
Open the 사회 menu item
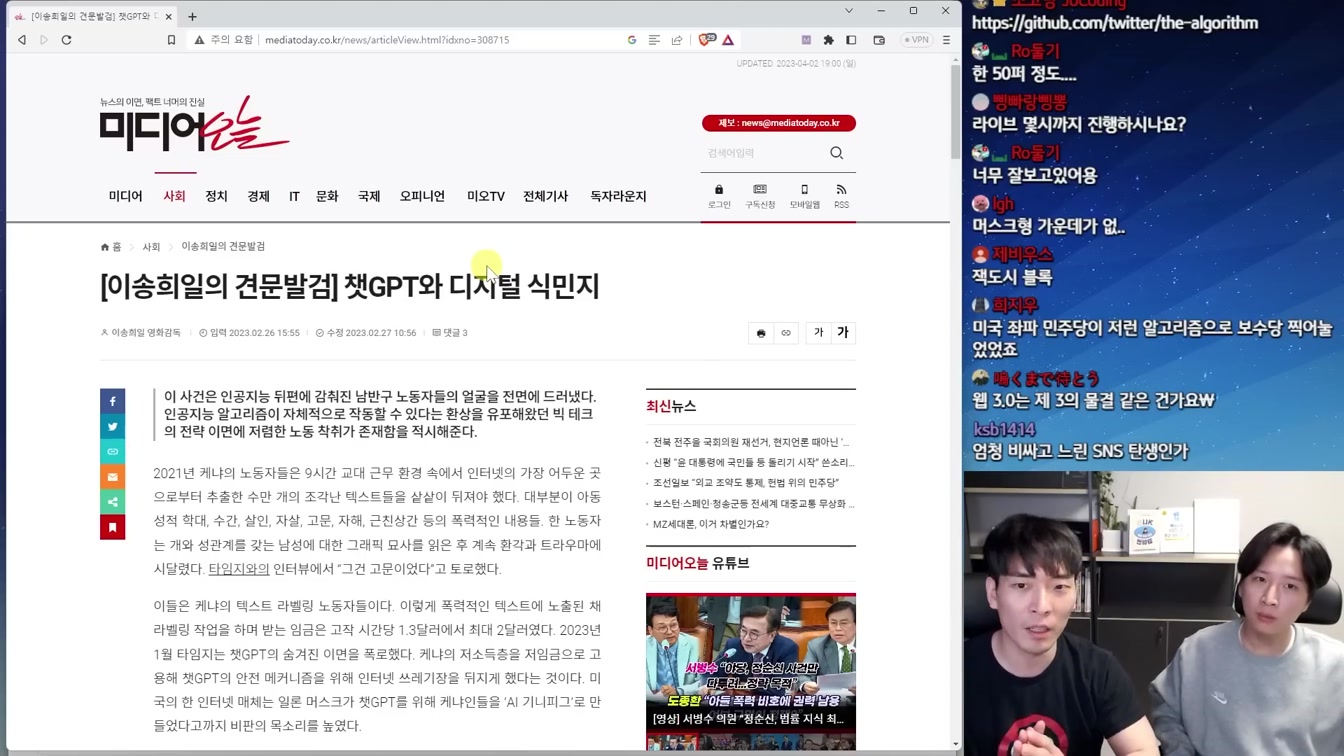tap(174, 196)
